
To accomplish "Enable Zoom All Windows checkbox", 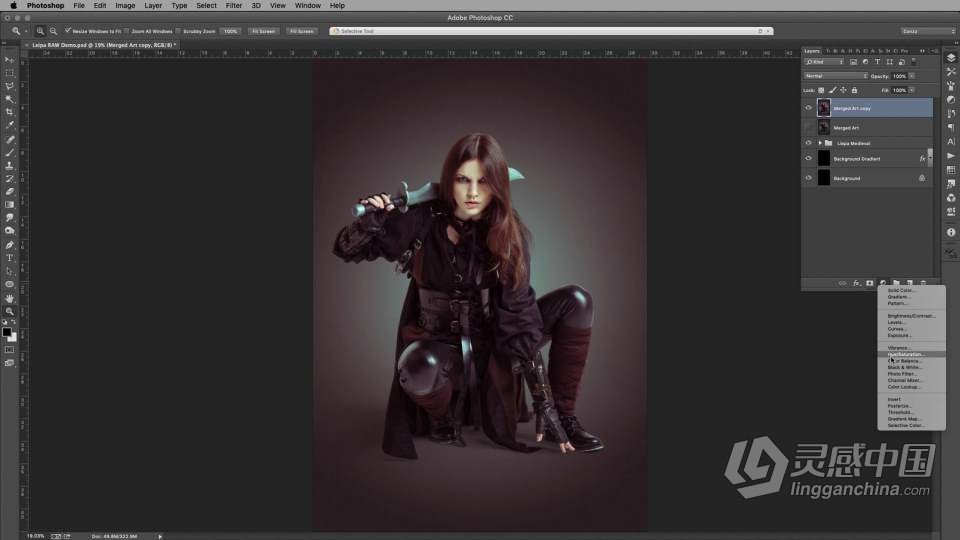I will pos(127,31).
